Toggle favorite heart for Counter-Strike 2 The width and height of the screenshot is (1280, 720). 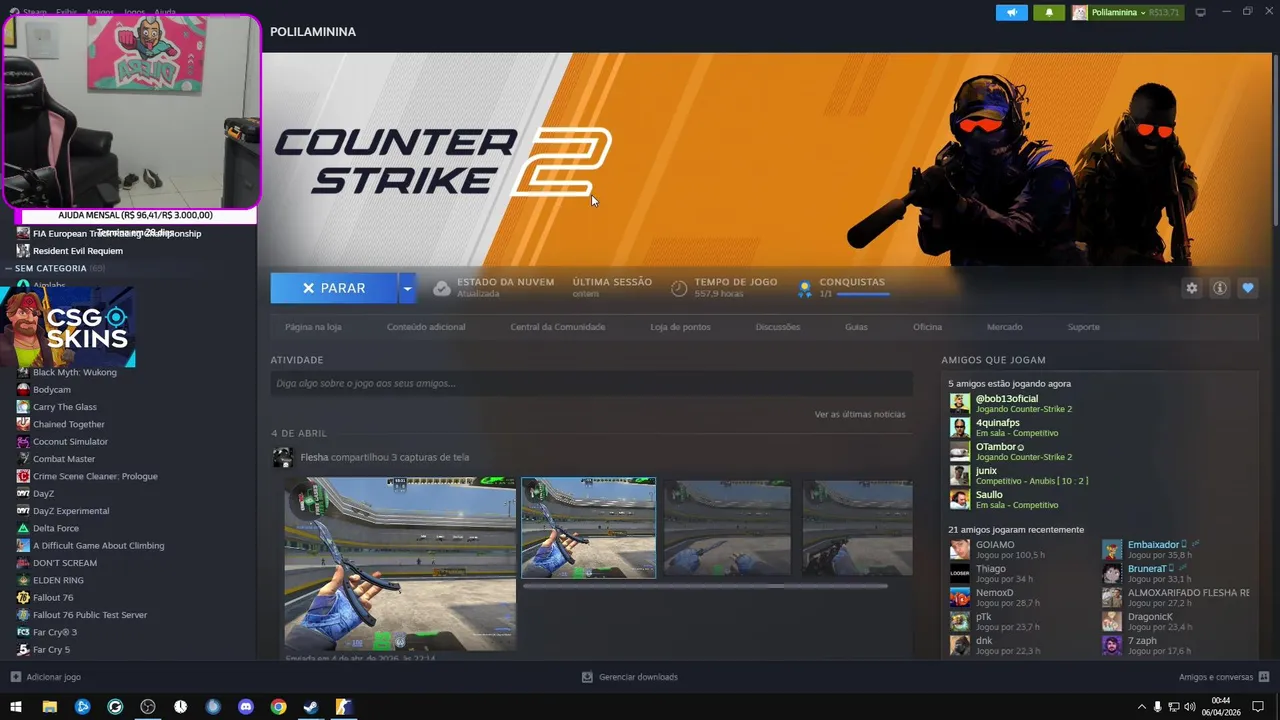[1248, 288]
